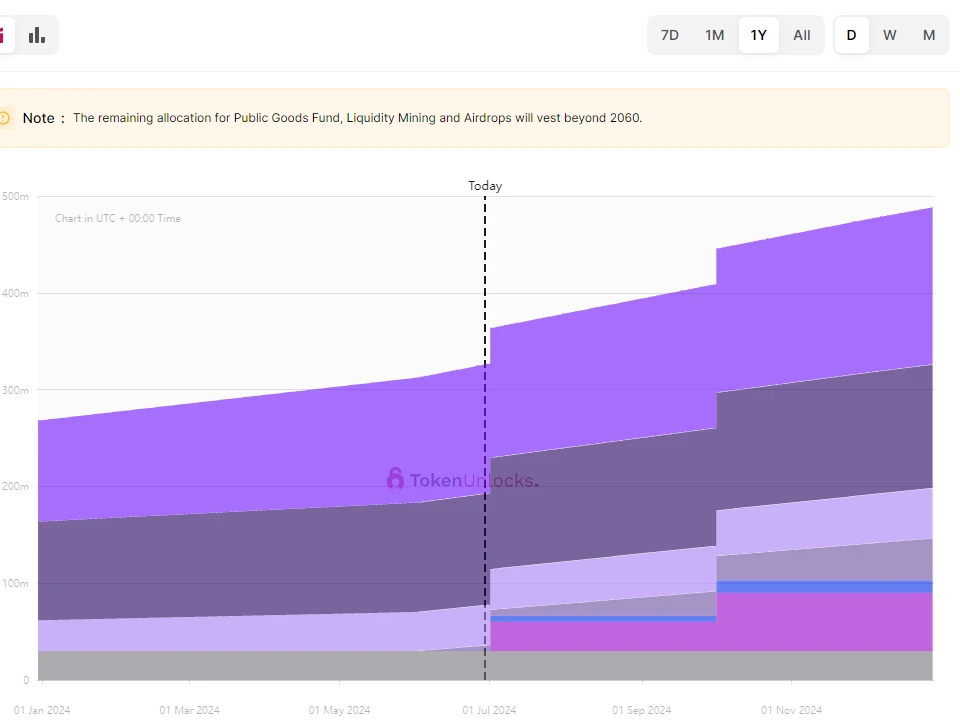960x722 pixels.
Task: Click the yellow info icon beside Note
Action: pyautogui.click(x=4, y=118)
